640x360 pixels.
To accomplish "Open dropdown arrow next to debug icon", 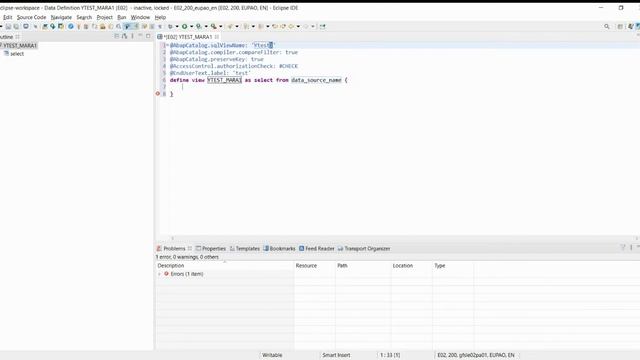I will click(x=177, y=27).
